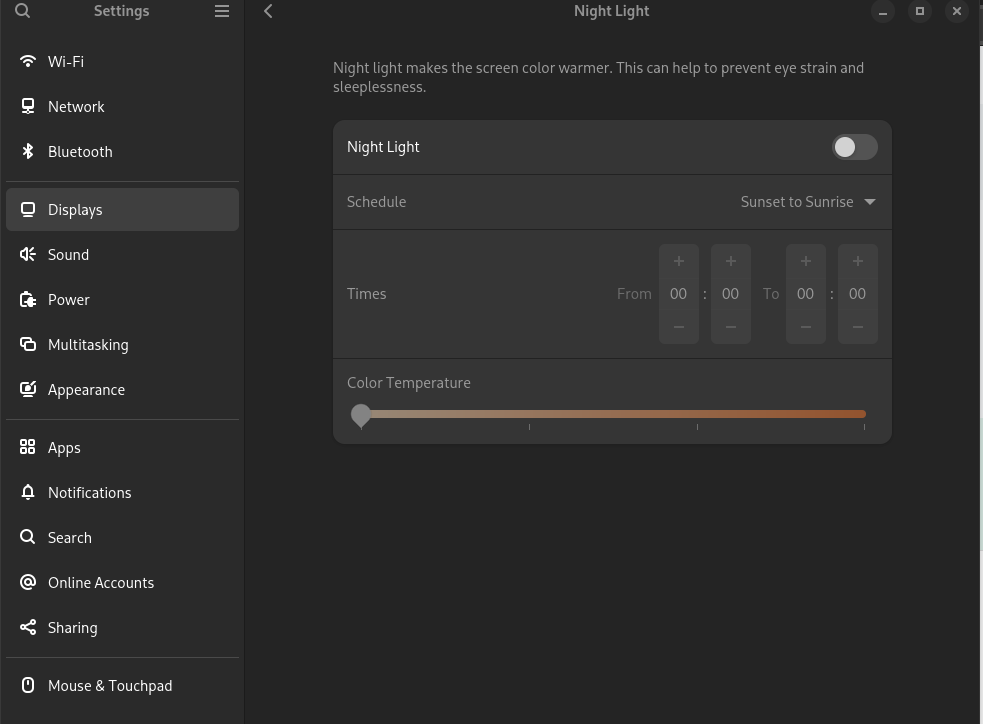983x724 pixels.
Task: Increase the From minutes value
Action: point(730,261)
